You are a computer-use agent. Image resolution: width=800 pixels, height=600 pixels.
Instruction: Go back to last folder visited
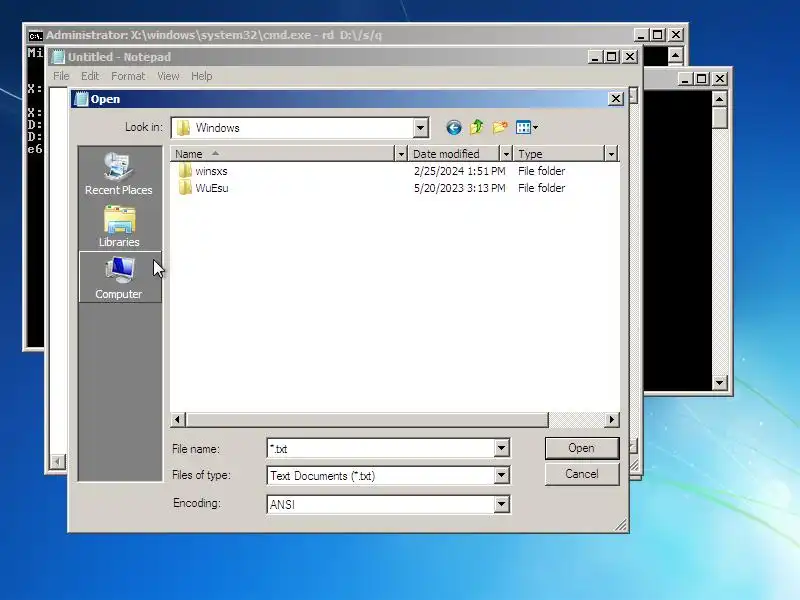(x=454, y=127)
